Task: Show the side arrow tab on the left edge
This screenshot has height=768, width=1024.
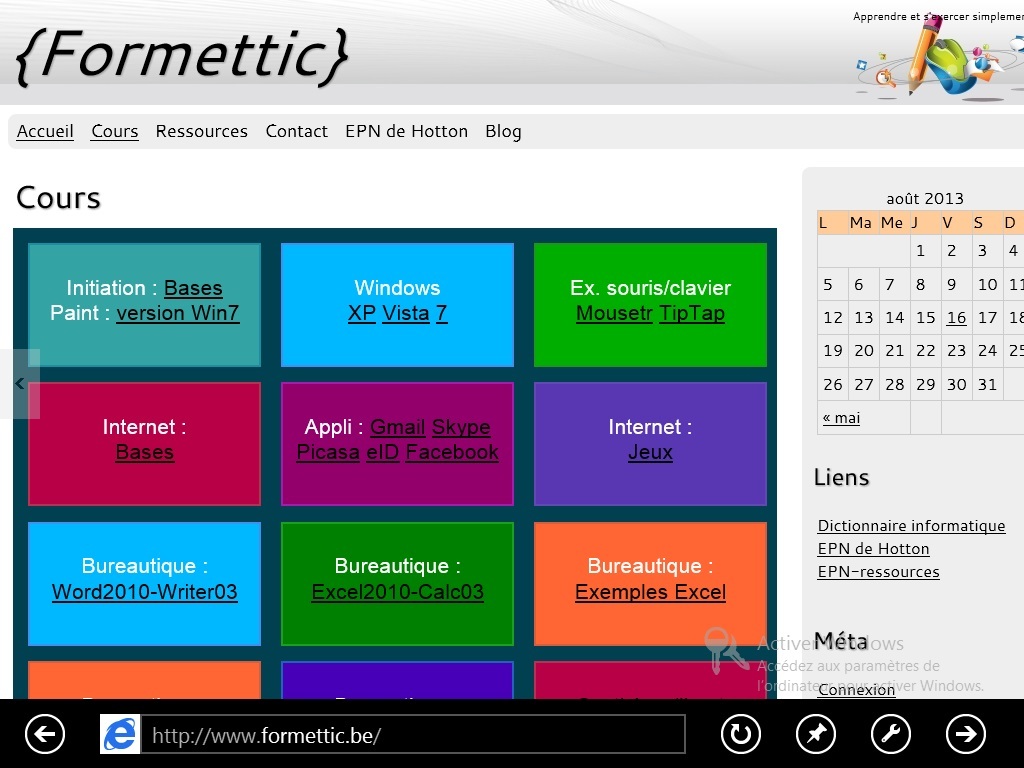Action: (x=20, y=384)
